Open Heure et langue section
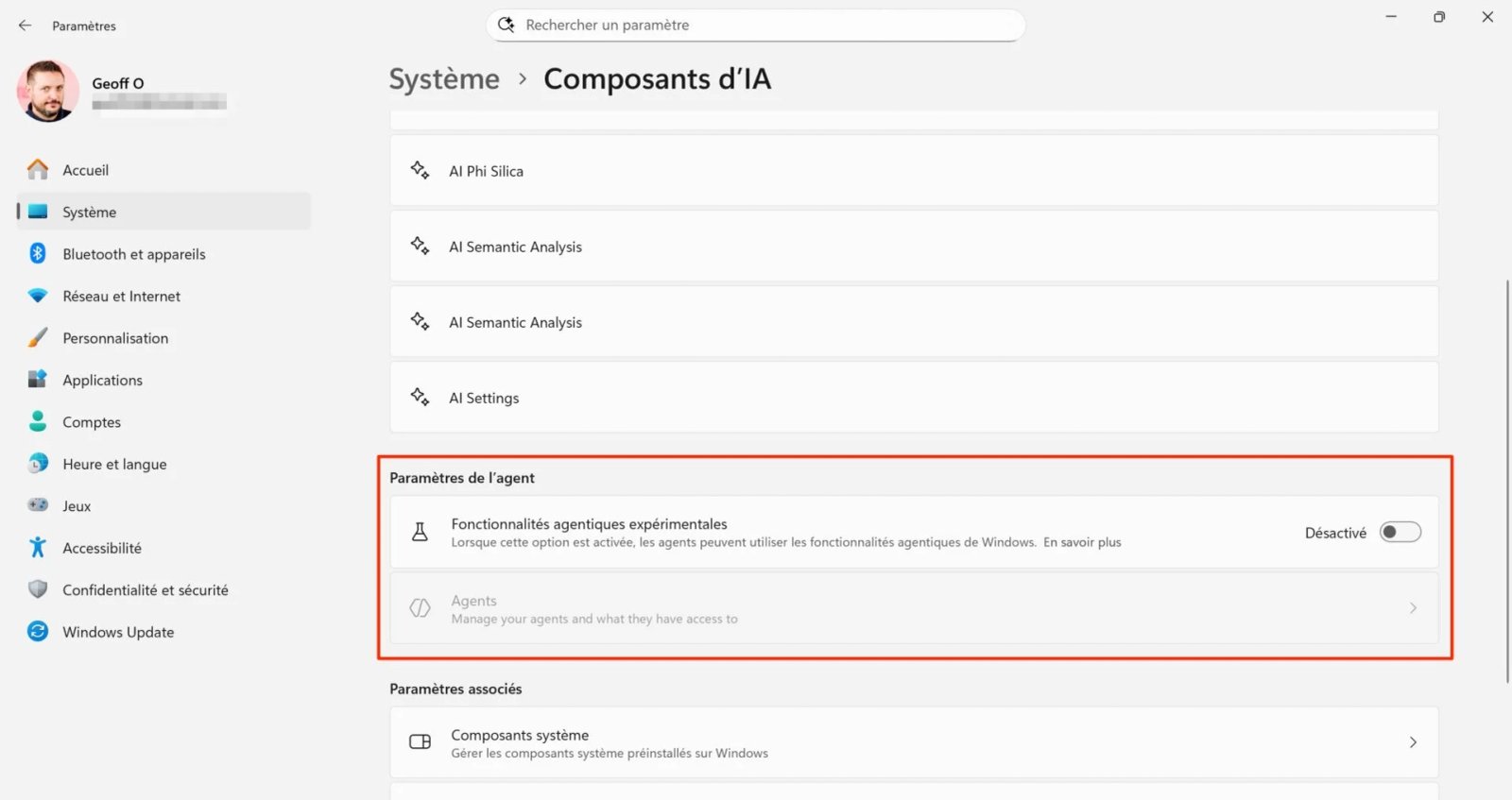1512x800 pixels. [x=114, y=464]
